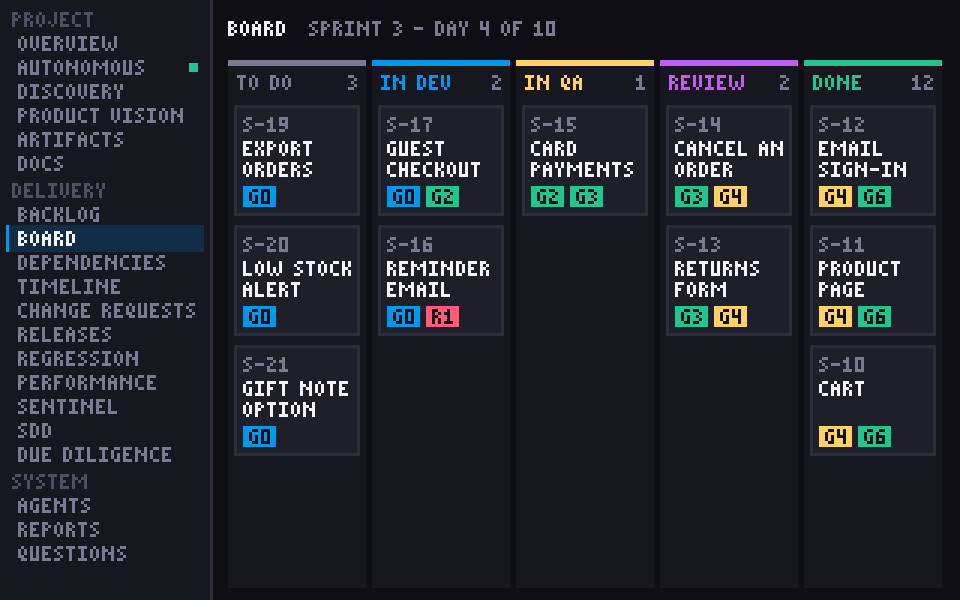This screenshot has height=600, width=960.
Task: Open the Regression section
Action: [78, 358]
